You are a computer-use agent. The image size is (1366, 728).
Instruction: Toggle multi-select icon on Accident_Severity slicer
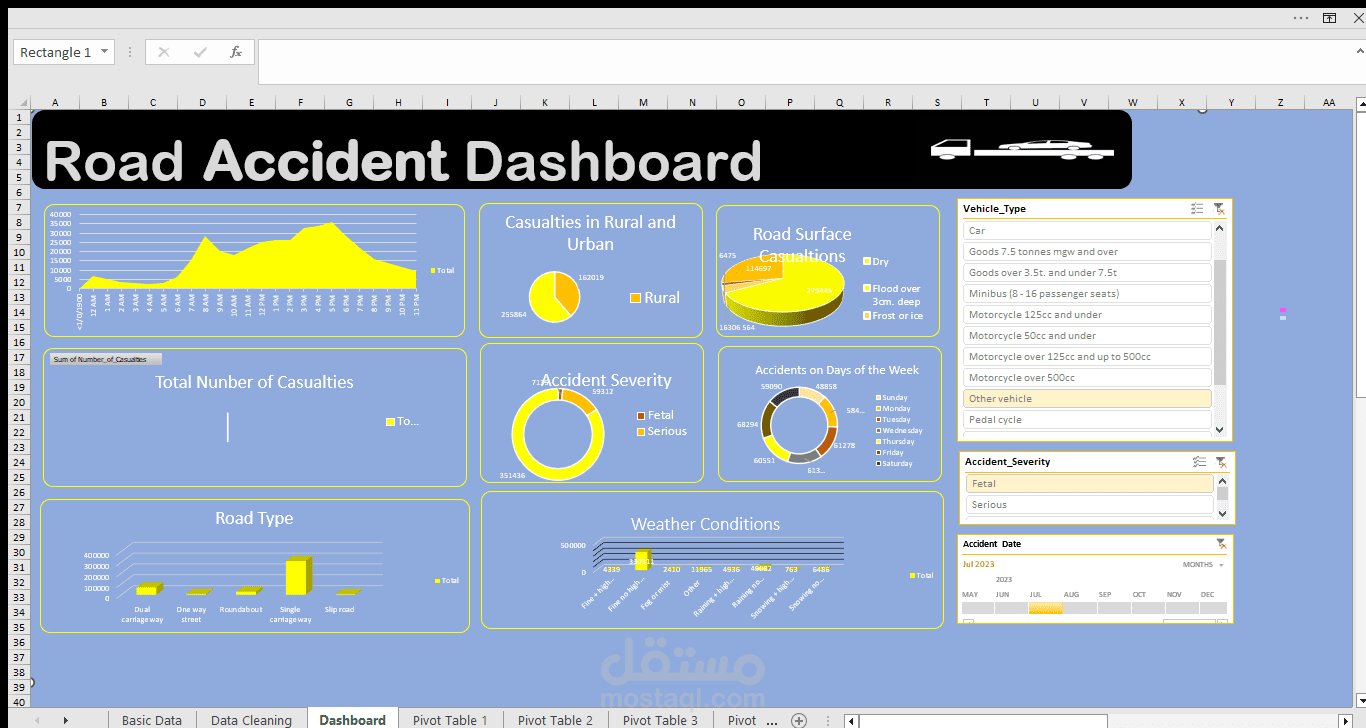(x=1199, y=462)
